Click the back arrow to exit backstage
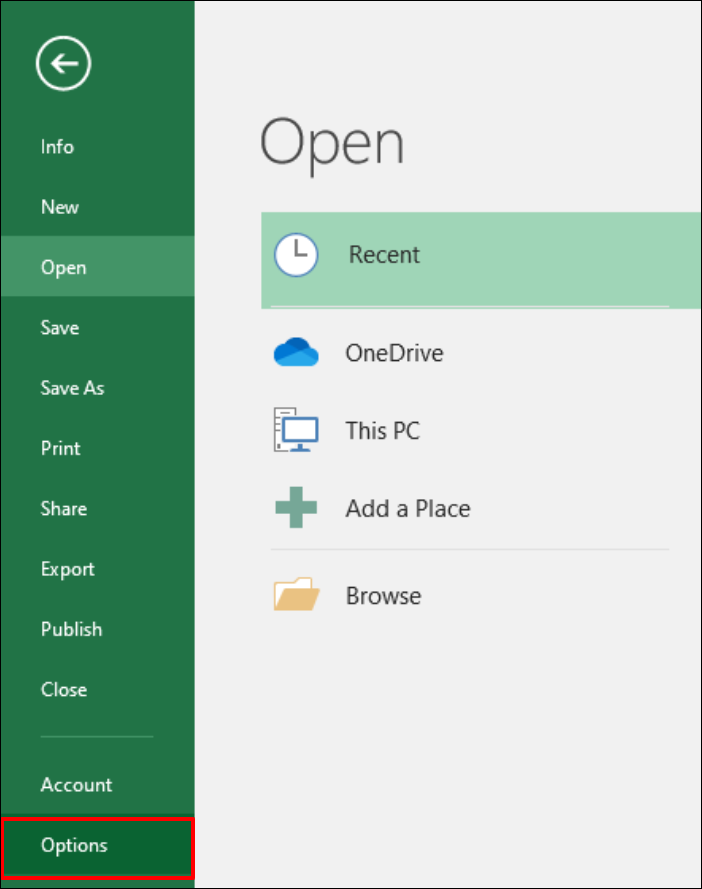702x889 pixels. pyautogui.click(x=63, y=65)
